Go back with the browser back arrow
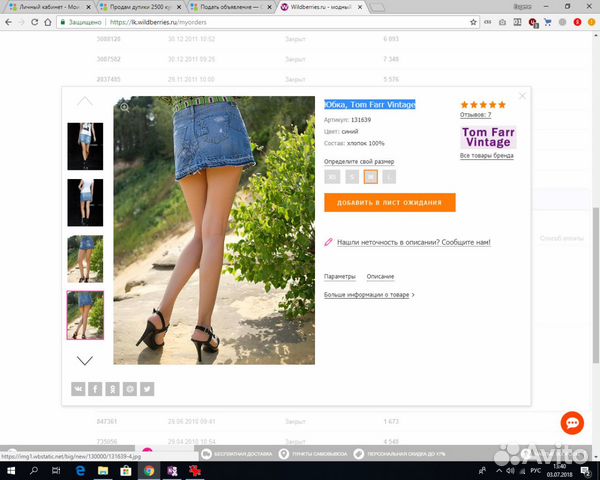600x480 pixels. 8,22
